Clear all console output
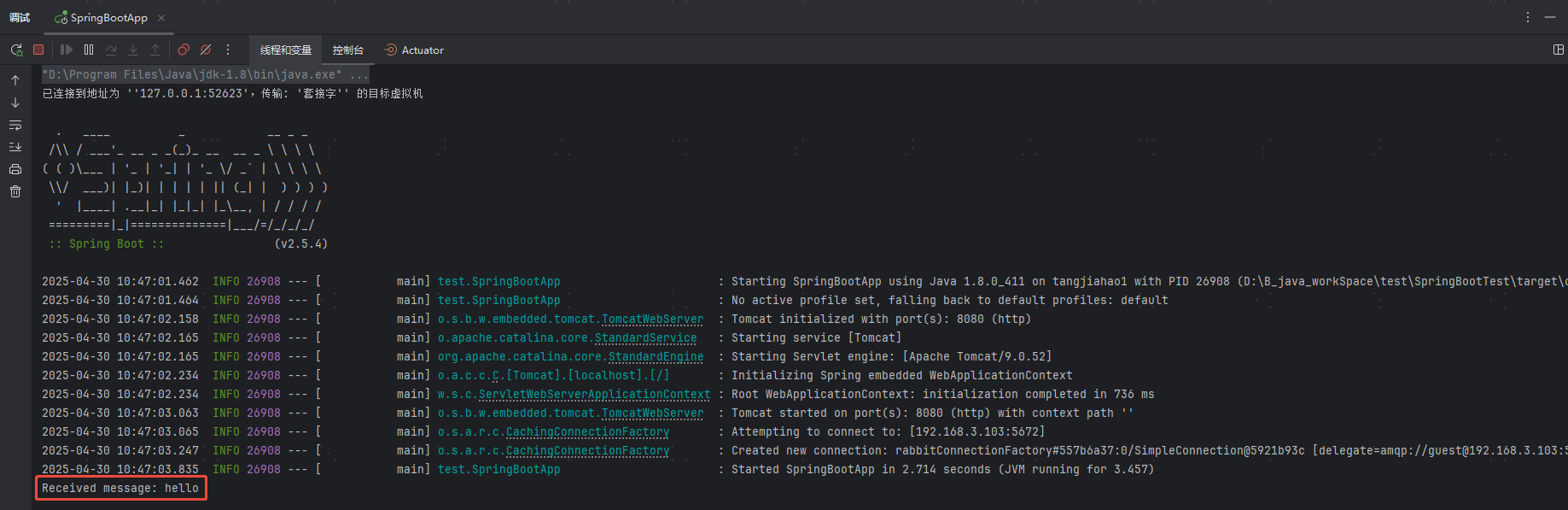The image size is (1568, 510). click(15, 191)
